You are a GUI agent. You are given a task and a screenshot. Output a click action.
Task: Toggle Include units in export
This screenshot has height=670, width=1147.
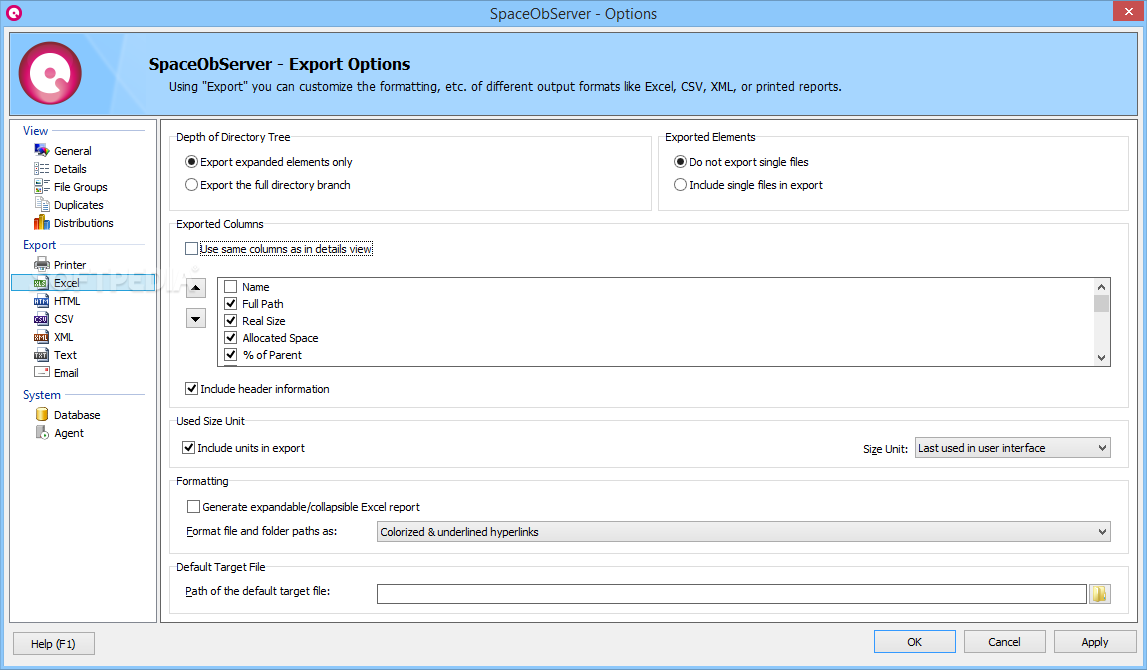click(x=189, y=448)
